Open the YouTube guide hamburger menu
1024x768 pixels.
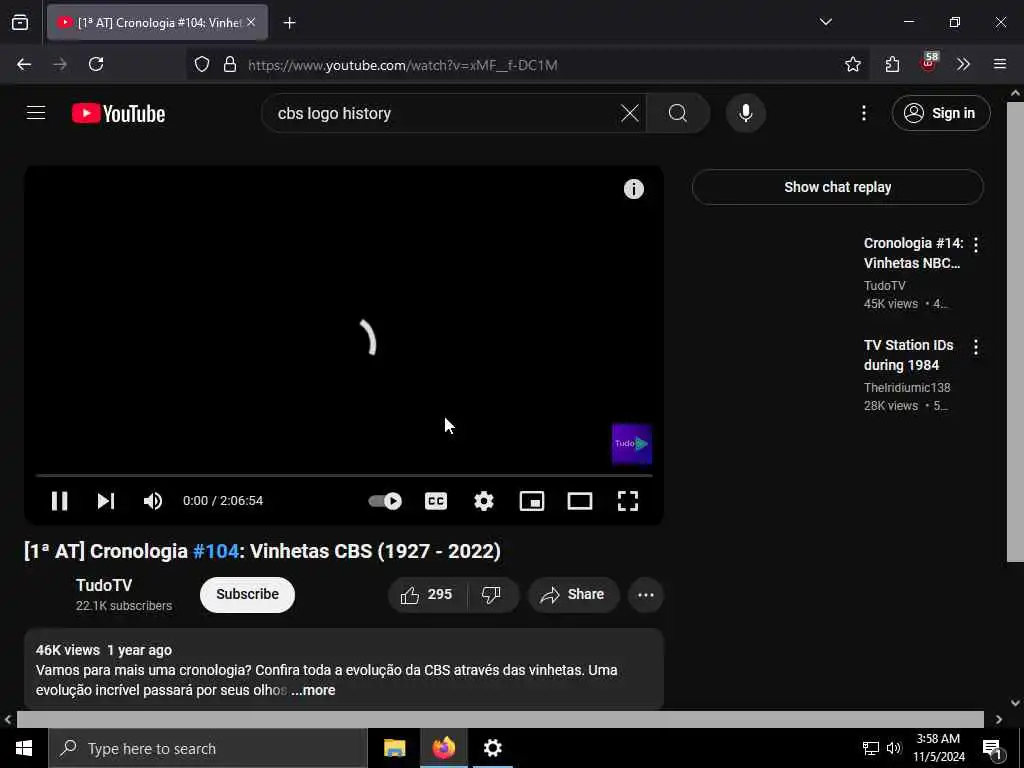pyautogui.click(x=36, y=113)
